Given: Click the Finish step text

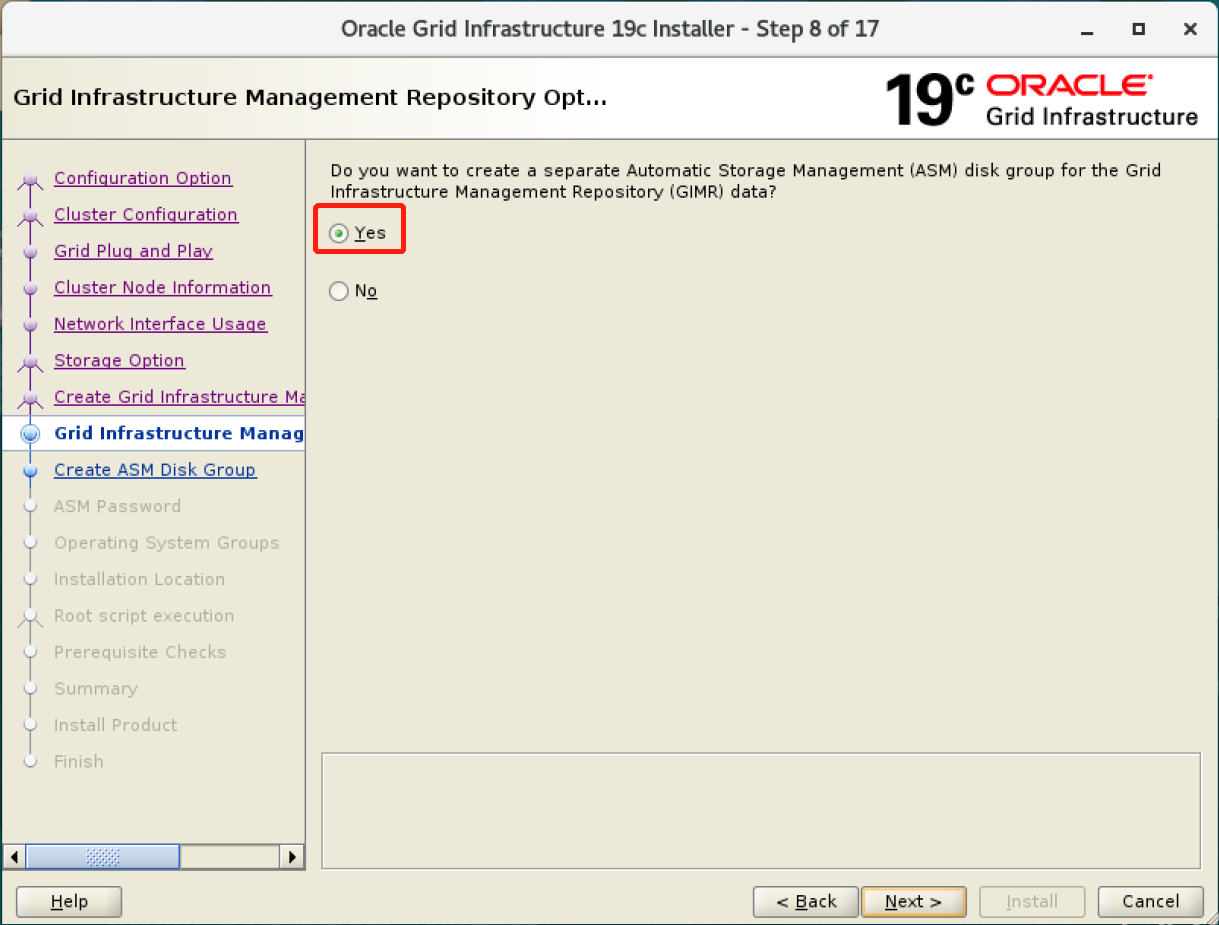Looking at the screenshot, I should point(78,762).
